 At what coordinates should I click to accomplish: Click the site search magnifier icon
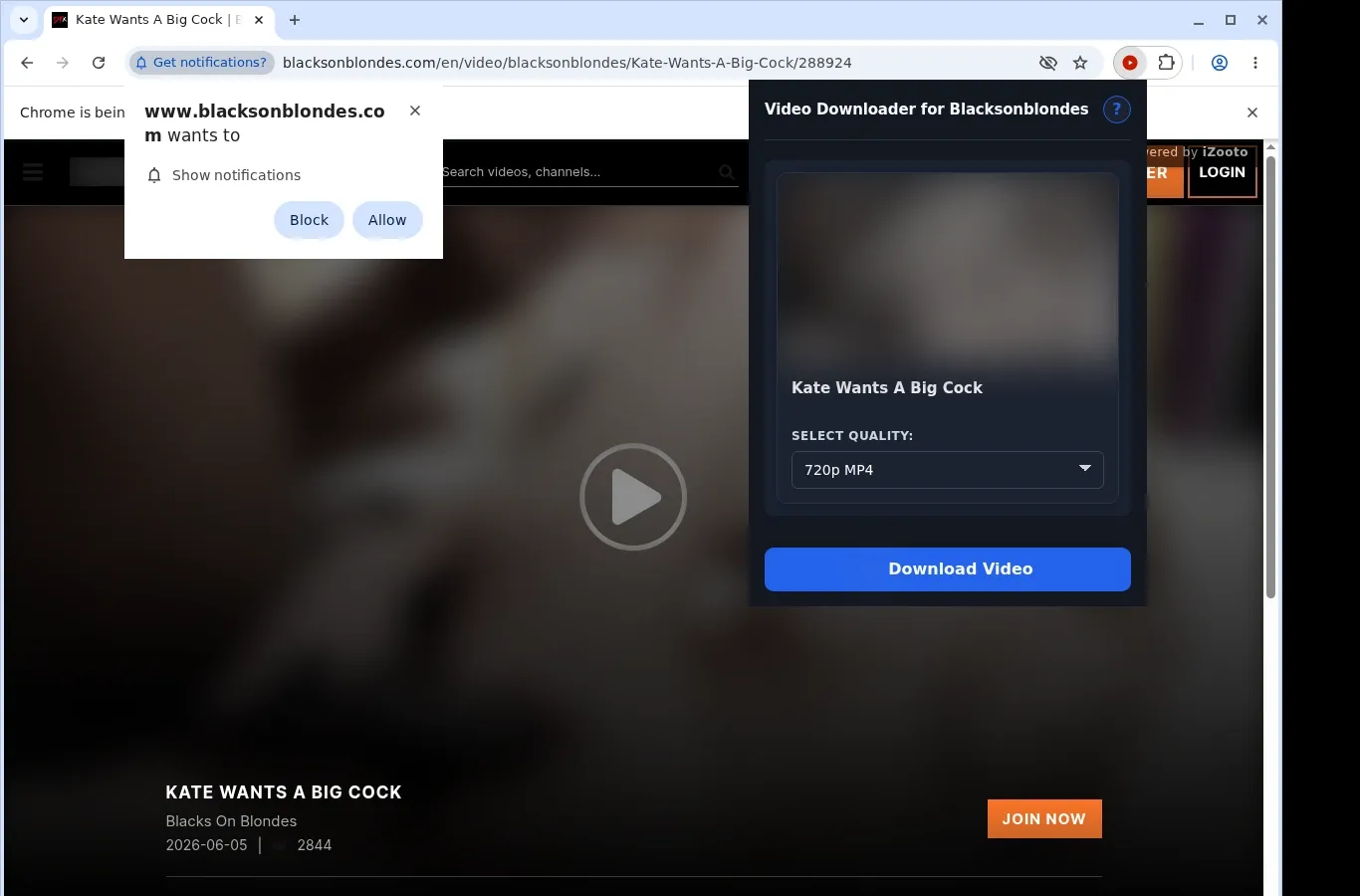coord(727,172)
